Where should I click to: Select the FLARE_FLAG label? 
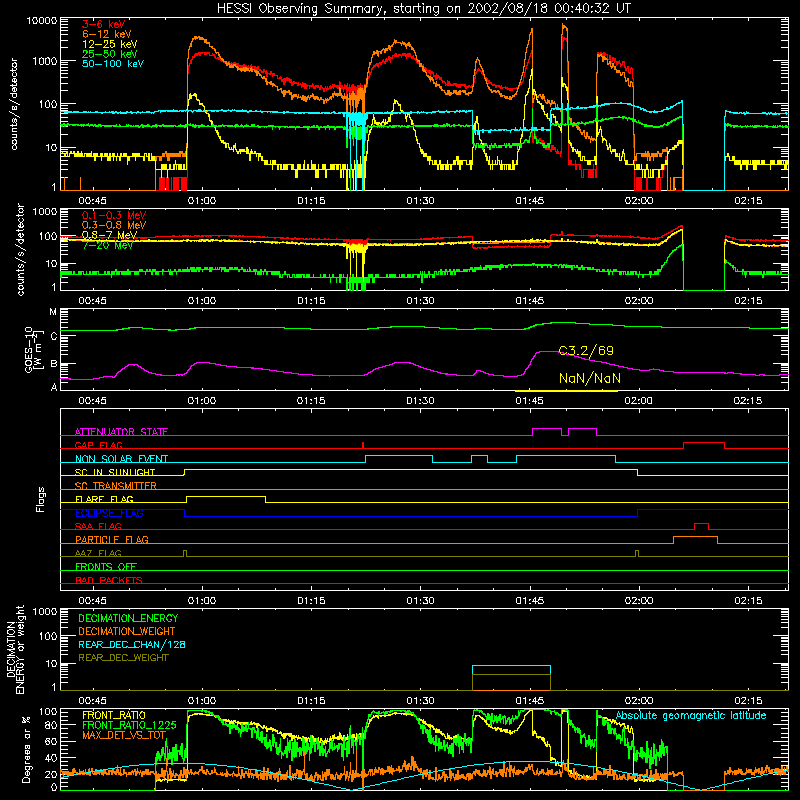(x=104, y=499)
